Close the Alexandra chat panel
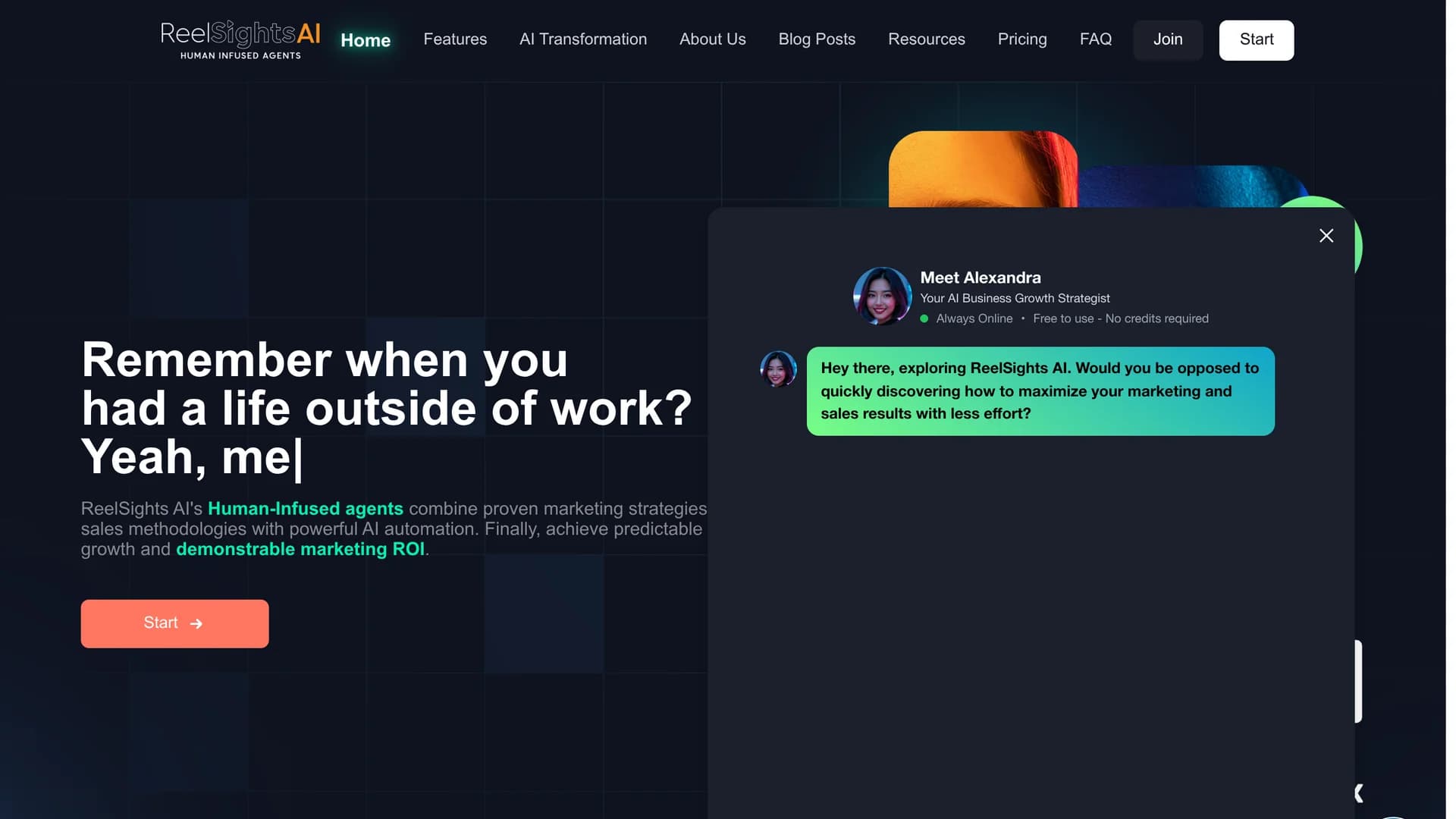 (1326, 236)
